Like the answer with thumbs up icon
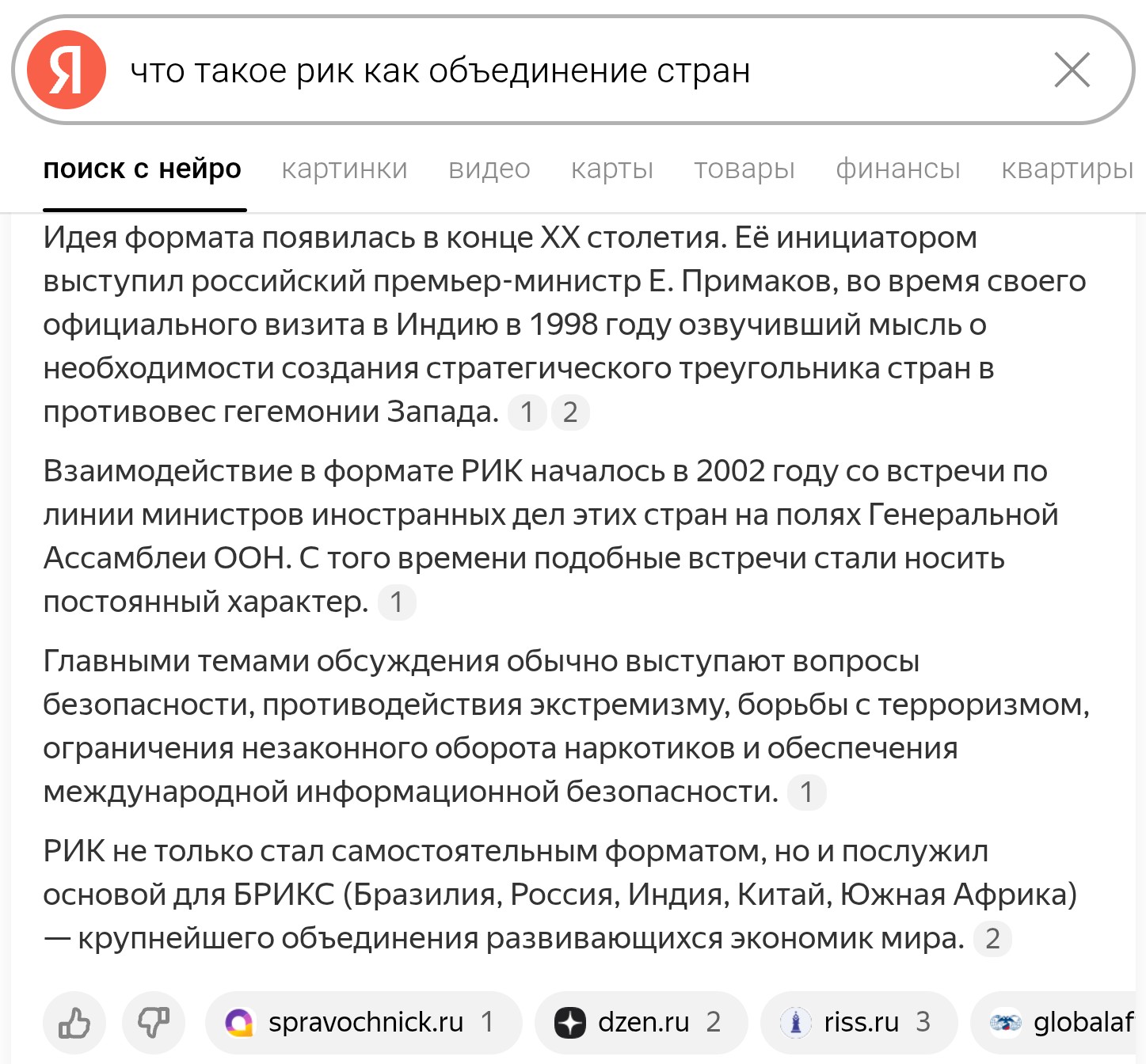Screen dimensions: 1146x1064 [x=74, y=1023]
